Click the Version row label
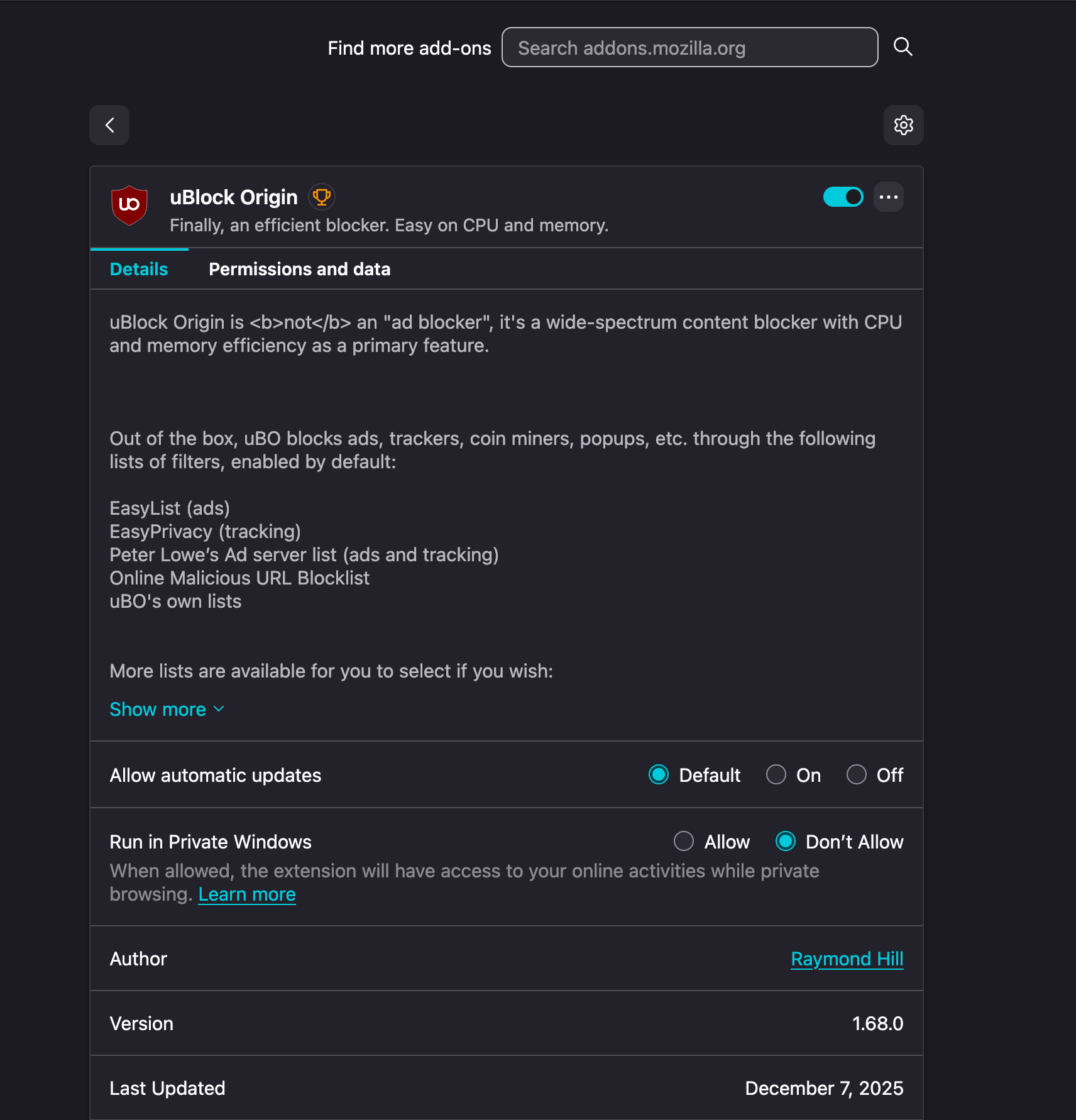 141,1024
